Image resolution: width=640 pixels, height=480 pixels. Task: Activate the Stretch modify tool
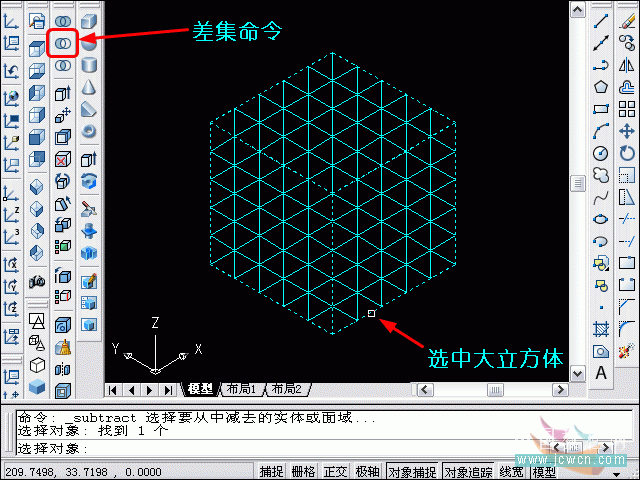point(627,198)
